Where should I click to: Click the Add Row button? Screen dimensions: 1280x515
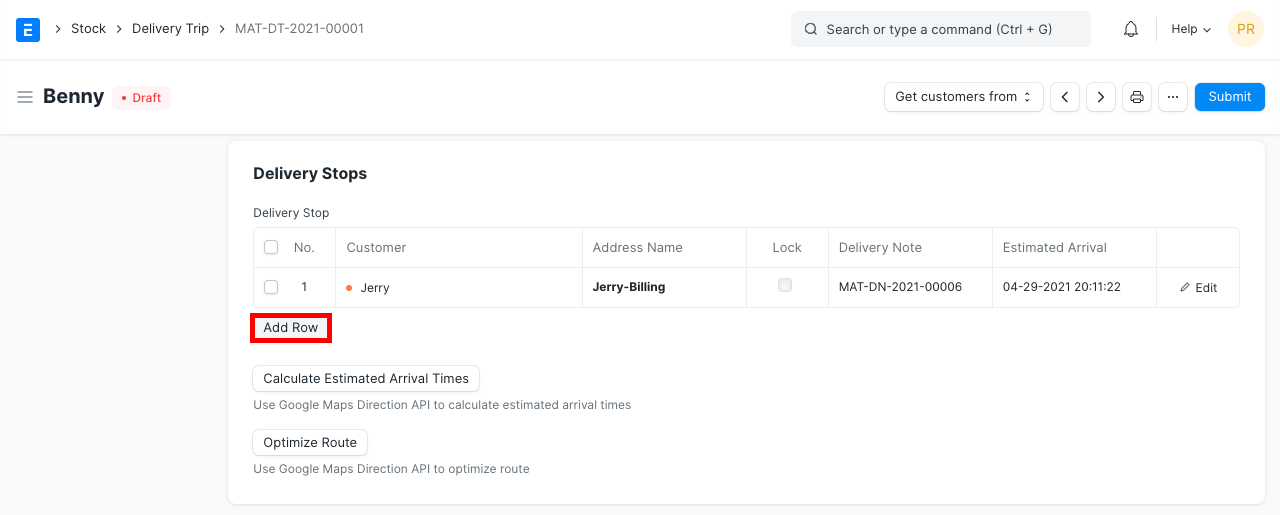tap(291, 327)
